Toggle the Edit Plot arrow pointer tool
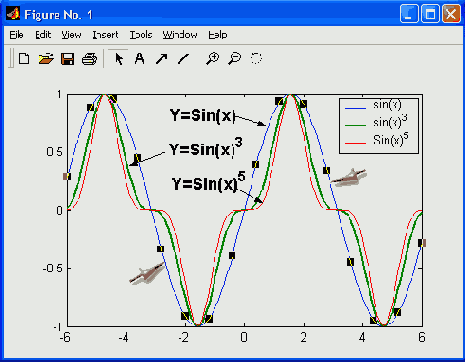 coord(118,59)
